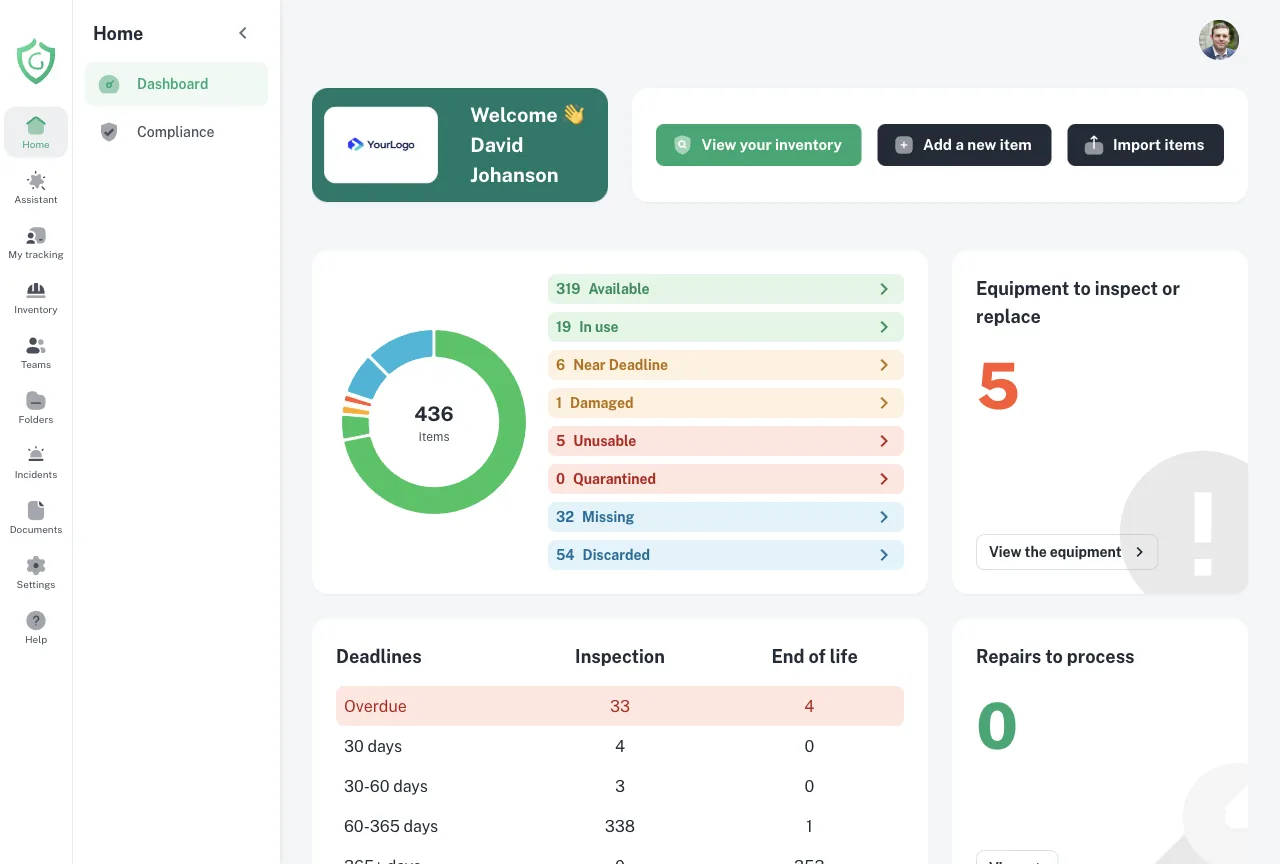
Task: Click the green shield app logo
Action: coord(36,61)
